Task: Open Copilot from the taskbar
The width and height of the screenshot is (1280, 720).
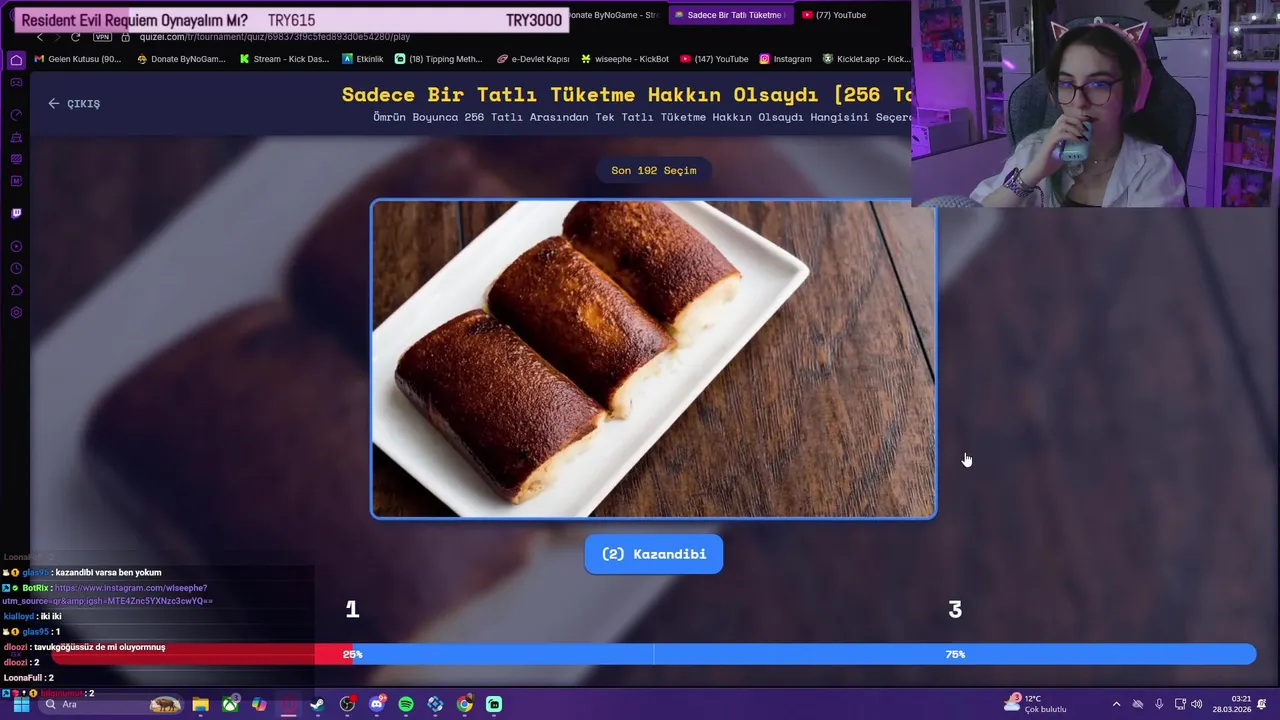Action: (259, 704)
